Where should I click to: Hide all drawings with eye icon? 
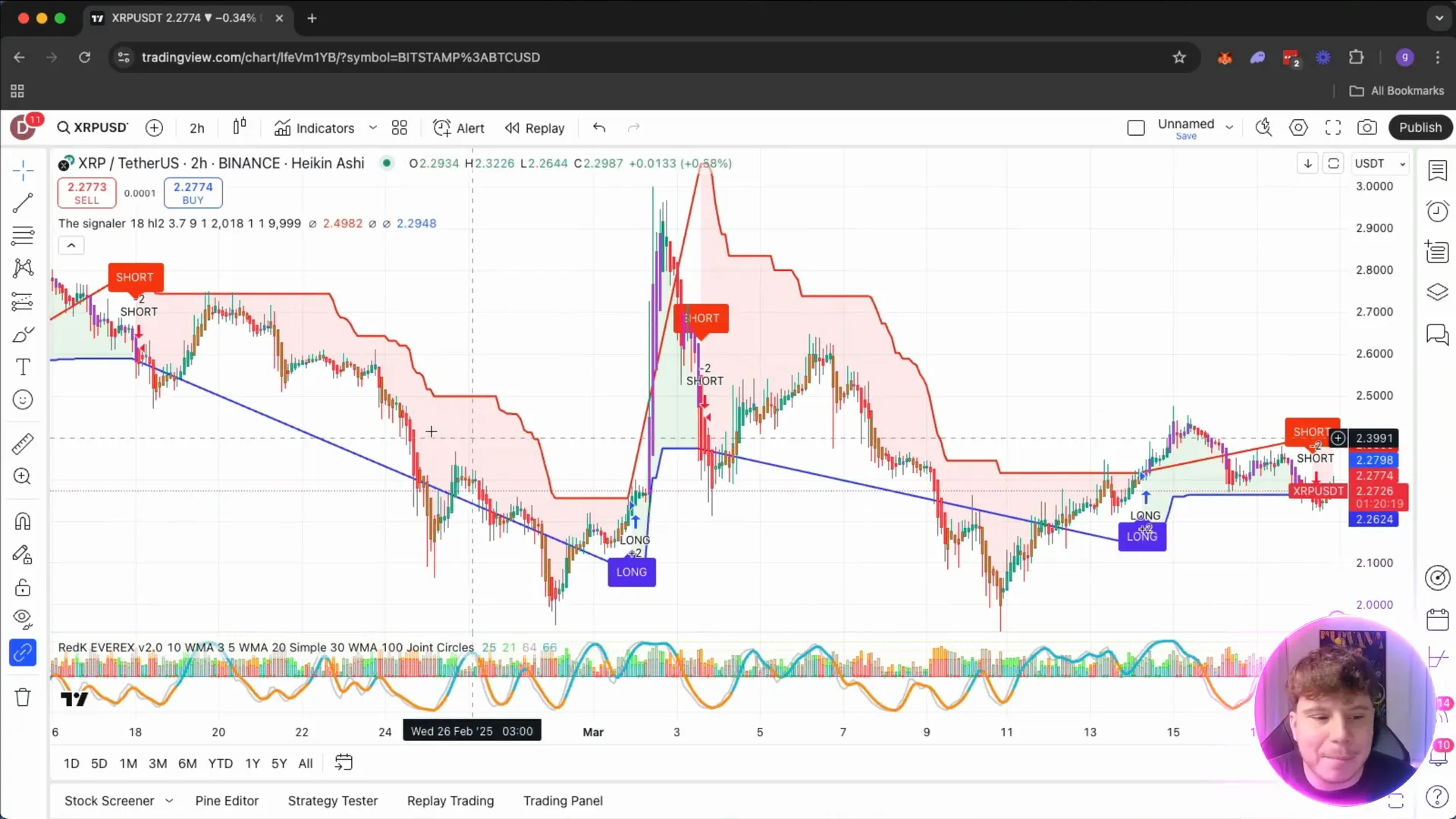tap(23, 620)
